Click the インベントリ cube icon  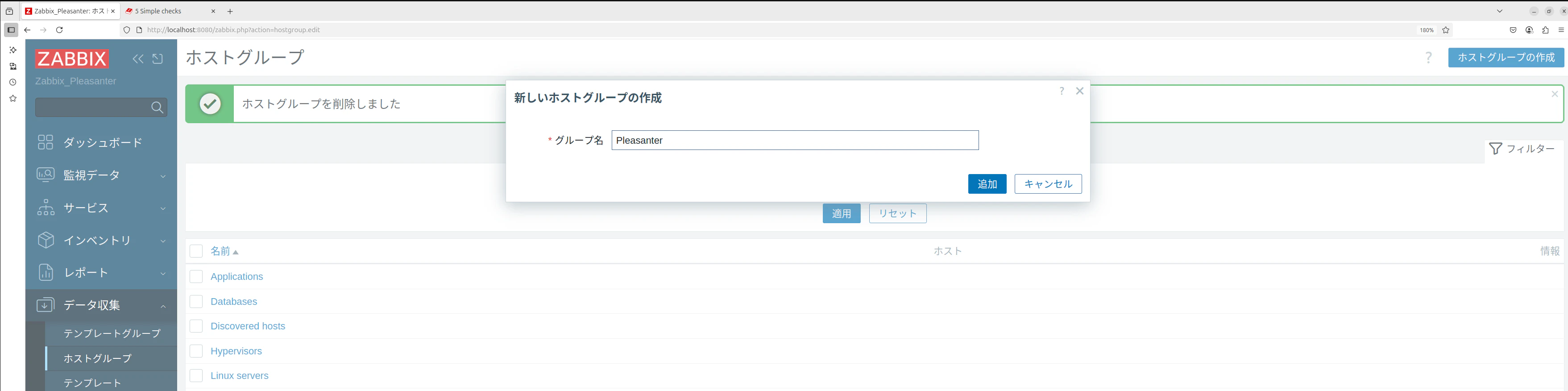46,240
